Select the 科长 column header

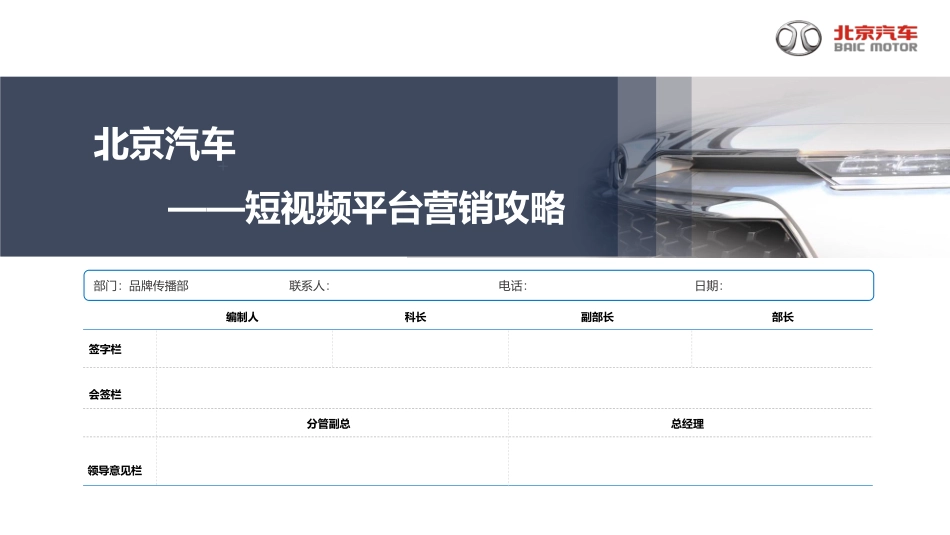[x=415, y=317]
